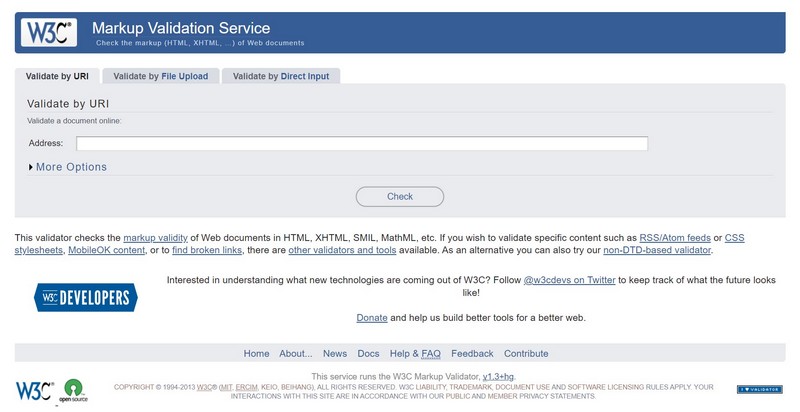Click the KEIO link in the copyright notice

point(269,388)
